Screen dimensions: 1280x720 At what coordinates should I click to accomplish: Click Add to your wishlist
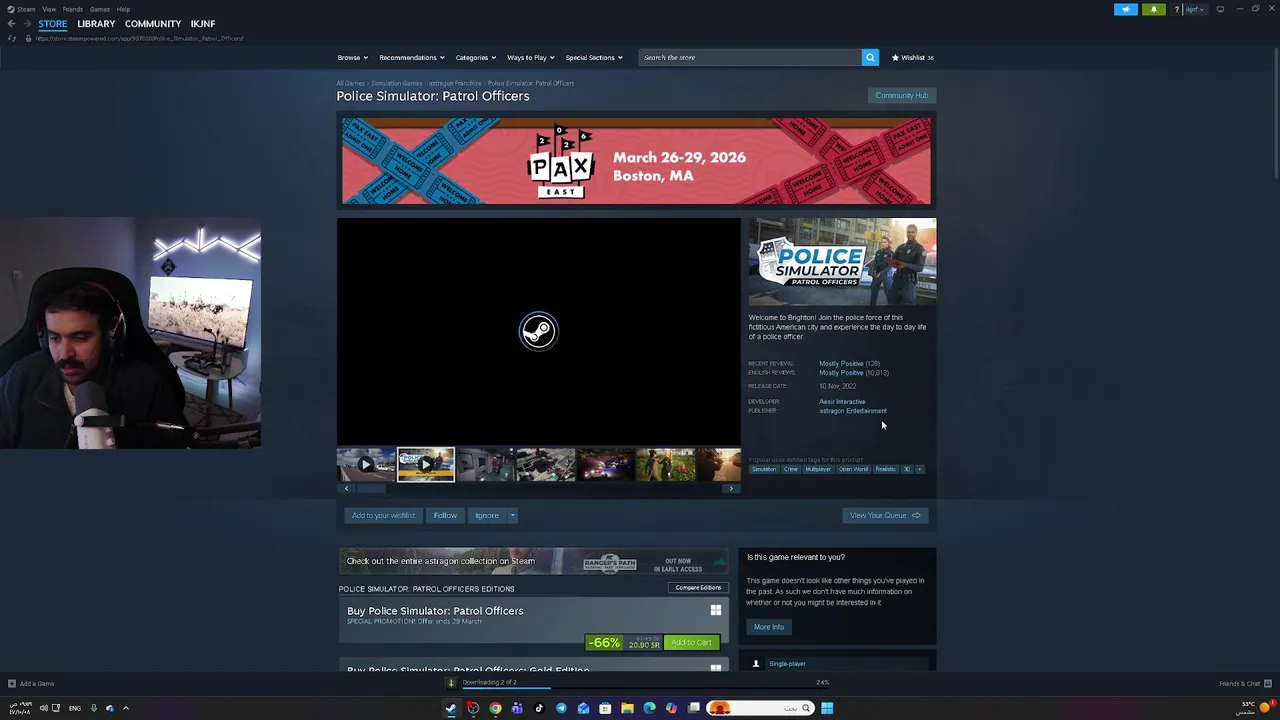[383, 515]
